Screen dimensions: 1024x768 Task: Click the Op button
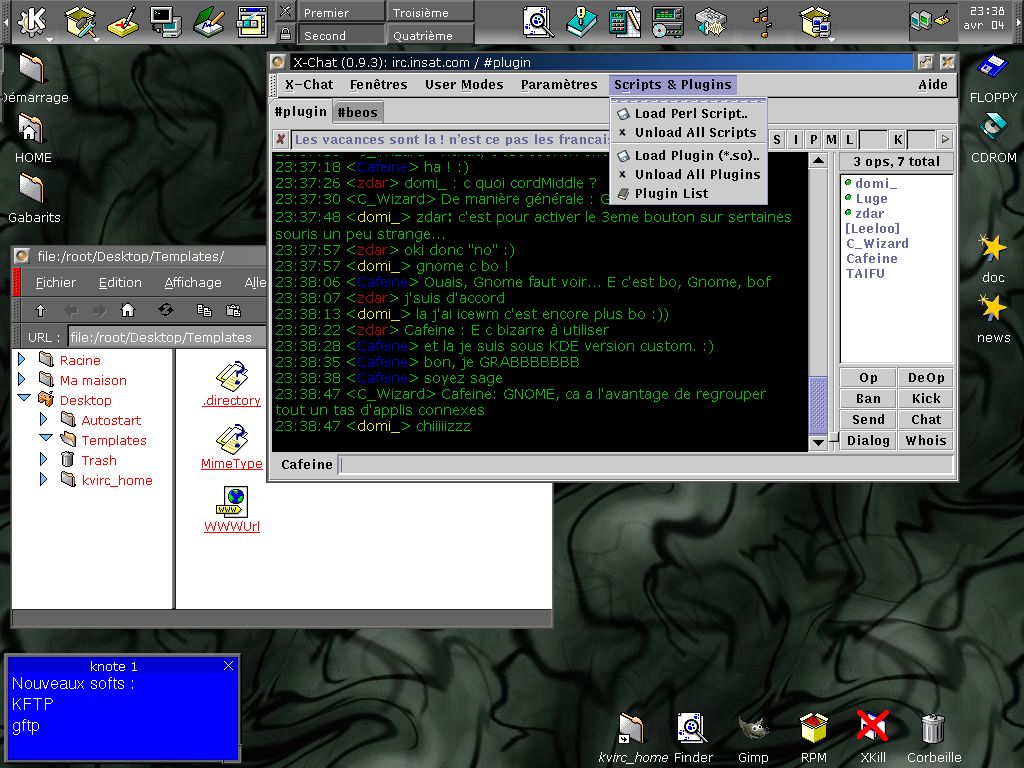[x=868, y=377]
